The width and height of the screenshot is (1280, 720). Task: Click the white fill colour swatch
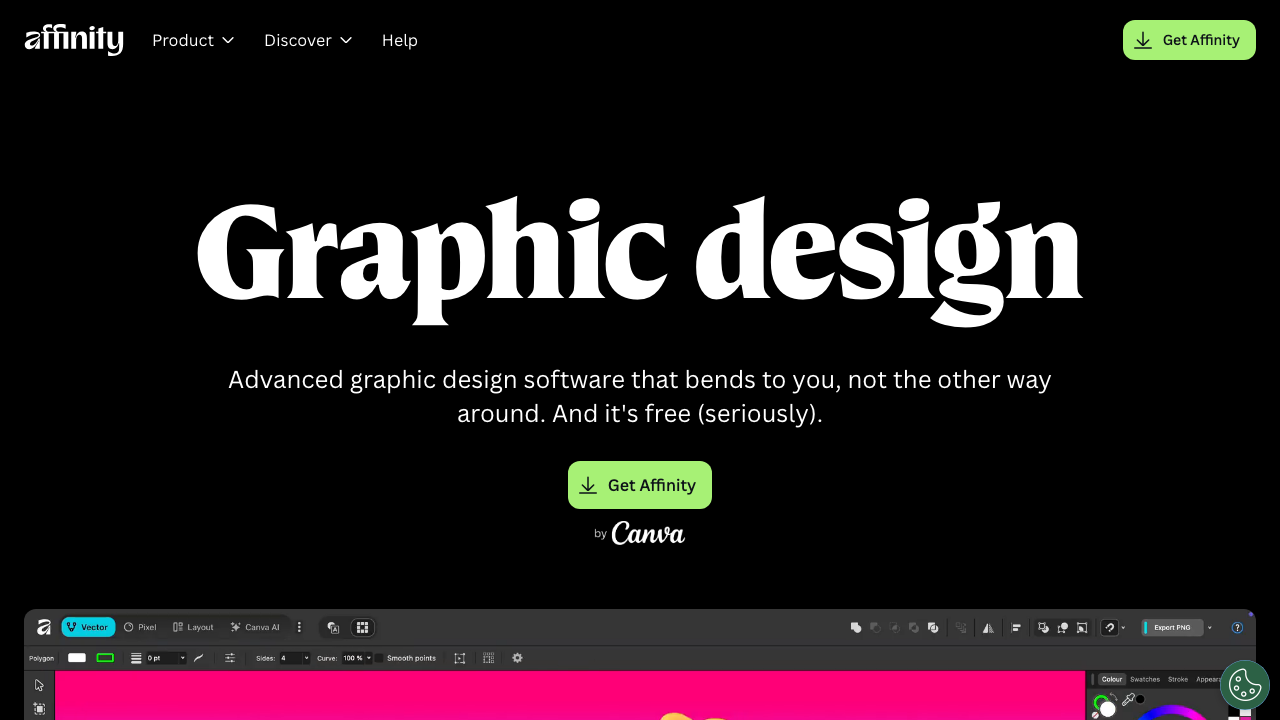[x=77, y=658]
